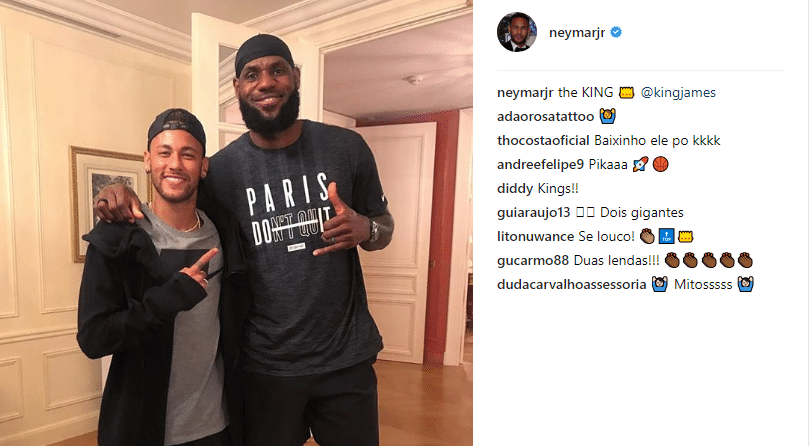The height and width of the screenshot is (446, 810).
Task: Open the gucarmo88 commenter profile
Action: pos(533,260)
